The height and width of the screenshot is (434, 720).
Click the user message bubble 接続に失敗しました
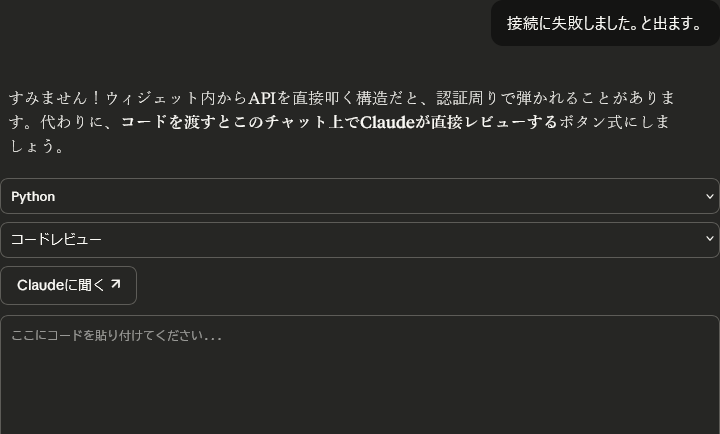point(605,23)
